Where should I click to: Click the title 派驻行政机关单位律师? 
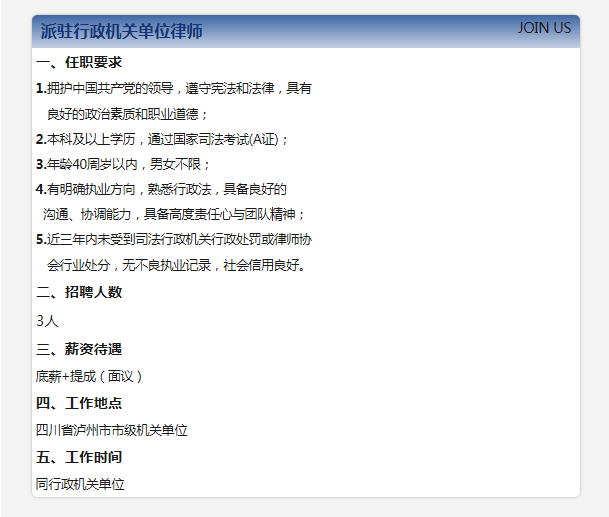coord(121,32)
